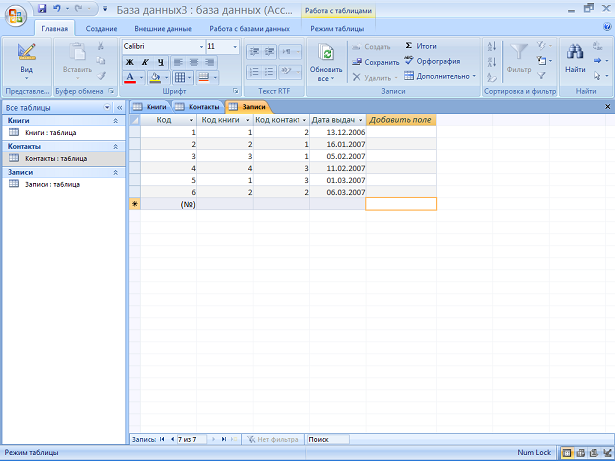Sort descending with the Z-A icon

tap(492, 62)
